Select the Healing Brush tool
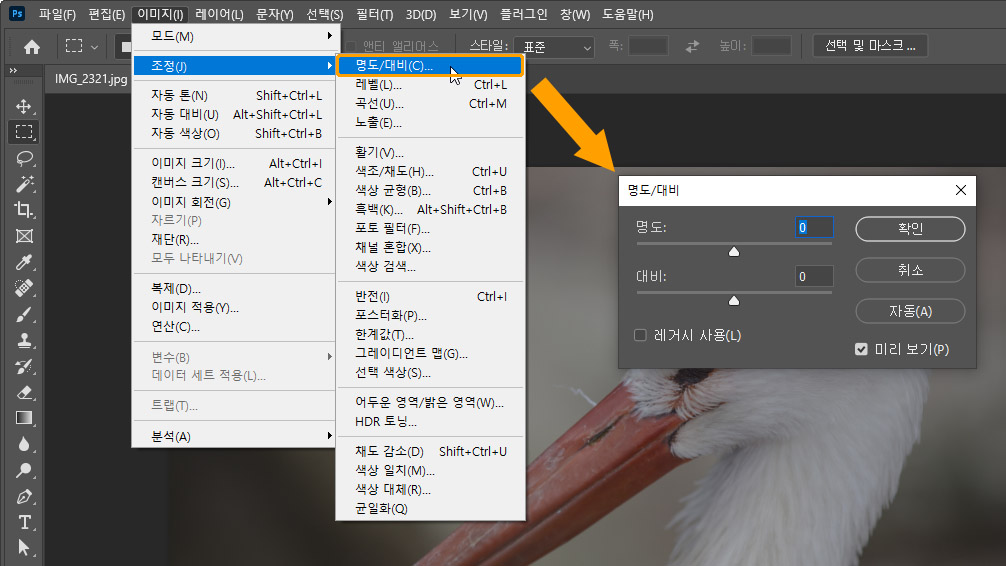The width and height of the screenshot is (1006, 566). tap(24, 288)
